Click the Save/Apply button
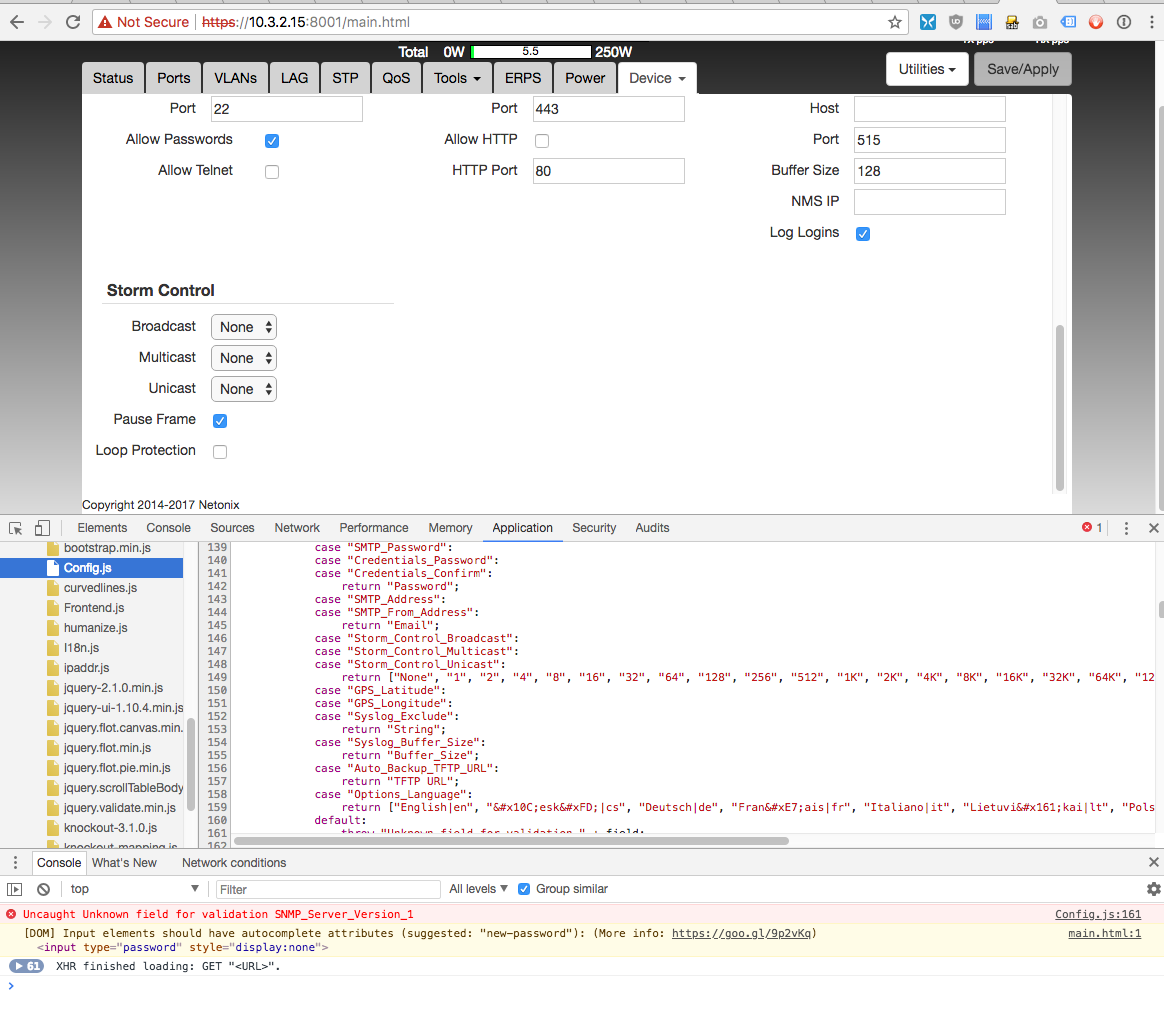Image resolution: width=1164 pixels, height=1012 pixels. click(x=1022, y=69)
